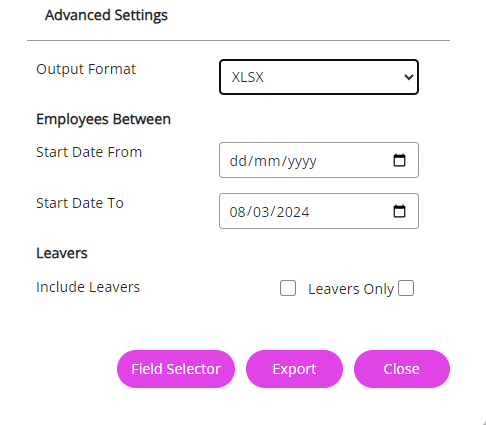This screenshot has height=425, width=486.
Task: Click the Output Format label
Action: (x=86, y=69)
